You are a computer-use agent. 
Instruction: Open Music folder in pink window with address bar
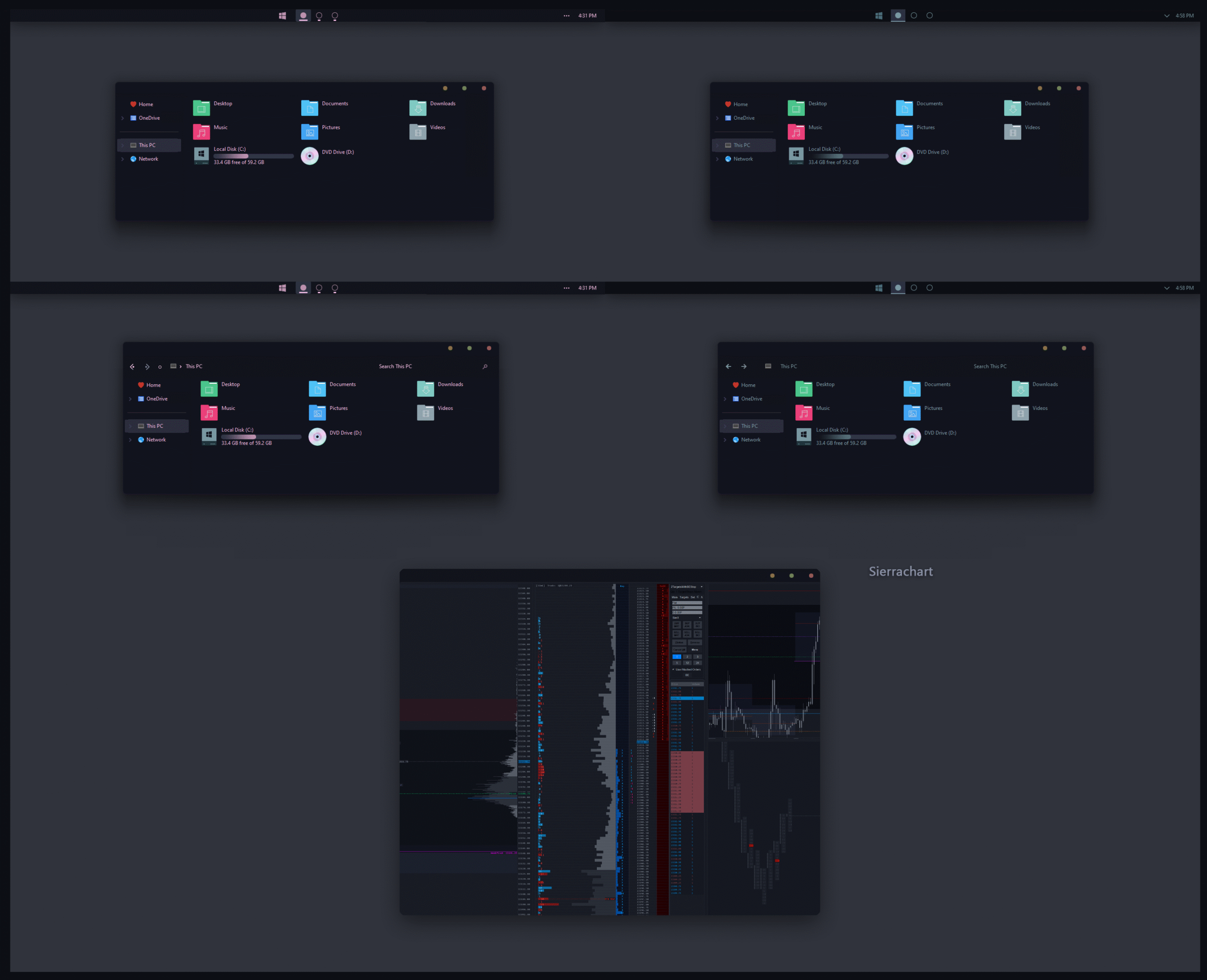(x=209, y=412)
